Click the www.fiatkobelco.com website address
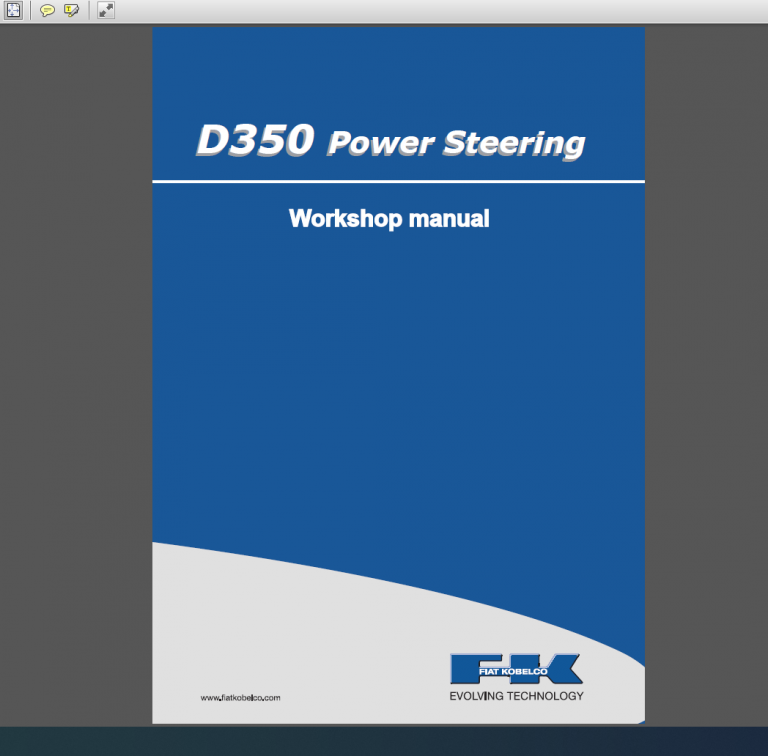The image size is (768, 756). (x=240, y=698)
